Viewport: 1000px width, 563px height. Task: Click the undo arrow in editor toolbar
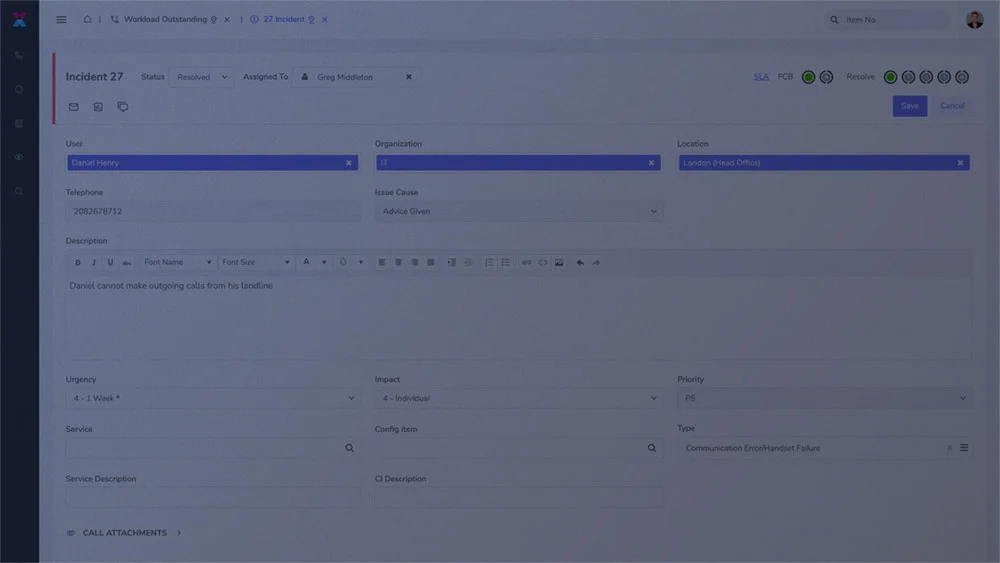pos(580,263)
